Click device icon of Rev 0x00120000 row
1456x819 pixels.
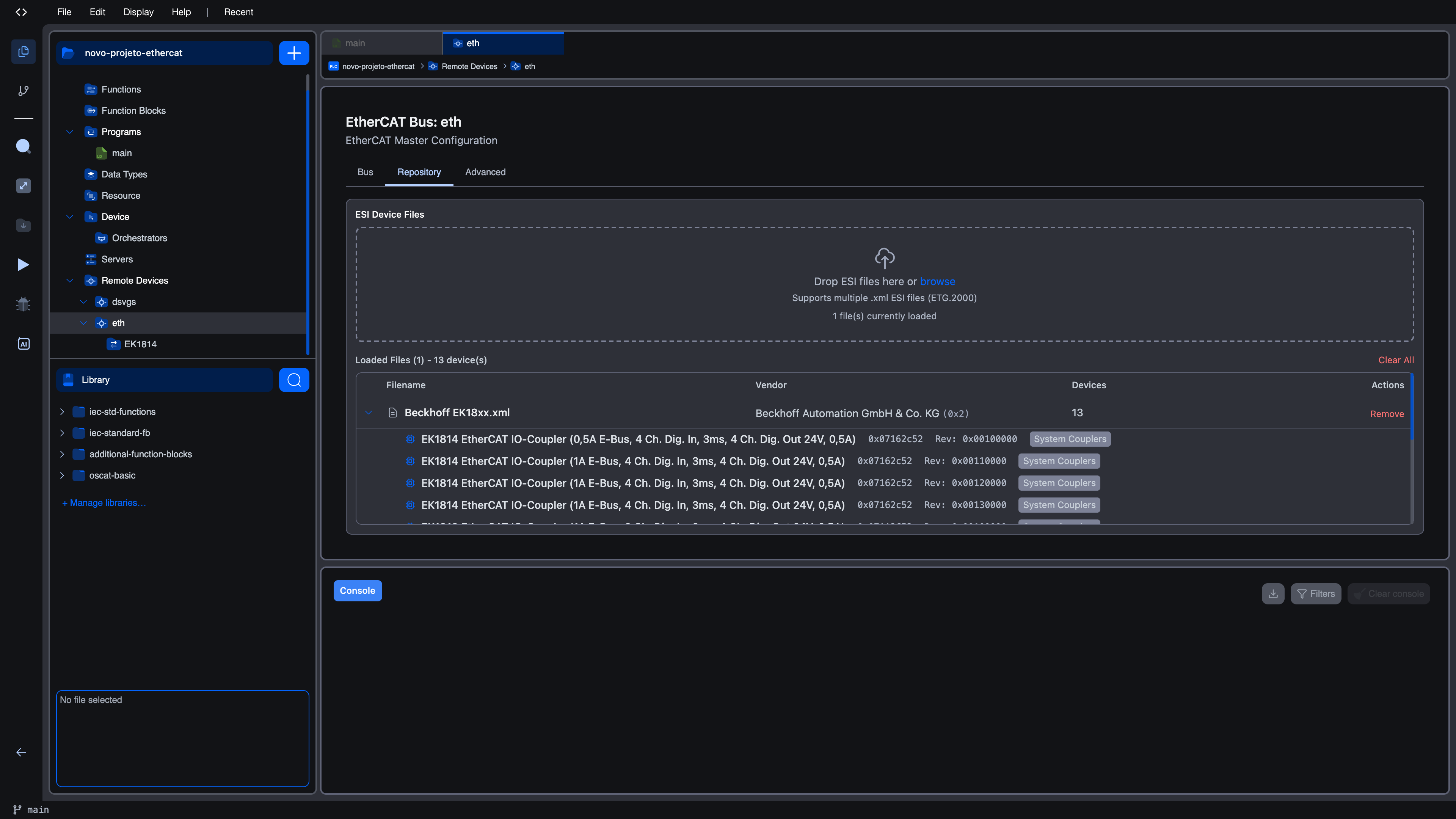tap(410, 483)
